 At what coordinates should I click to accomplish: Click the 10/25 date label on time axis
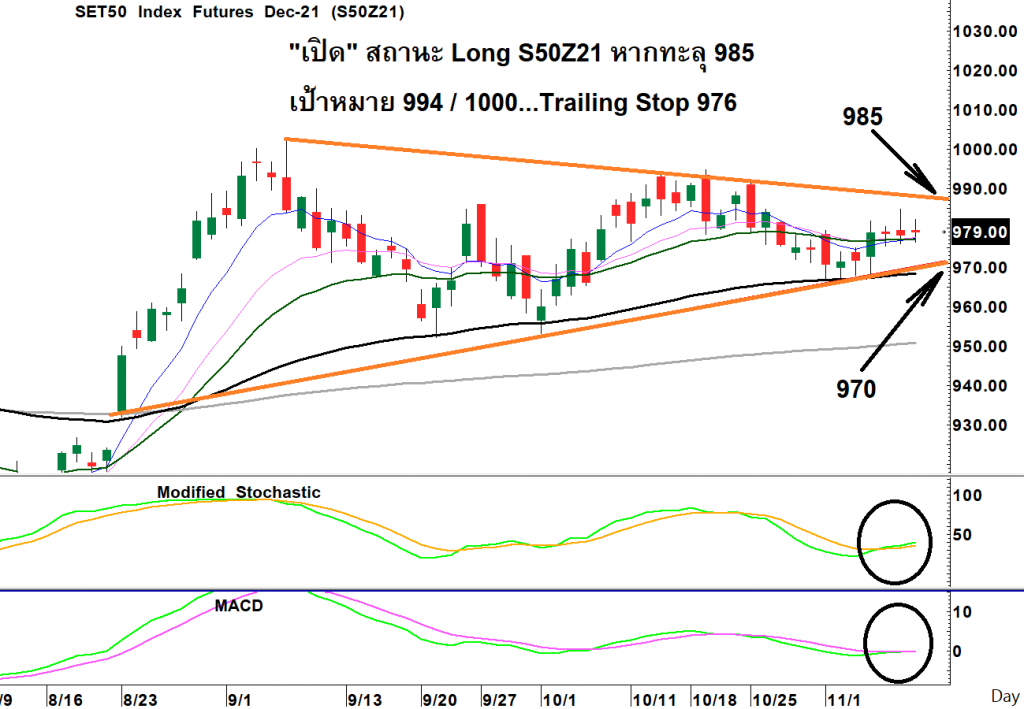point(775,701)
